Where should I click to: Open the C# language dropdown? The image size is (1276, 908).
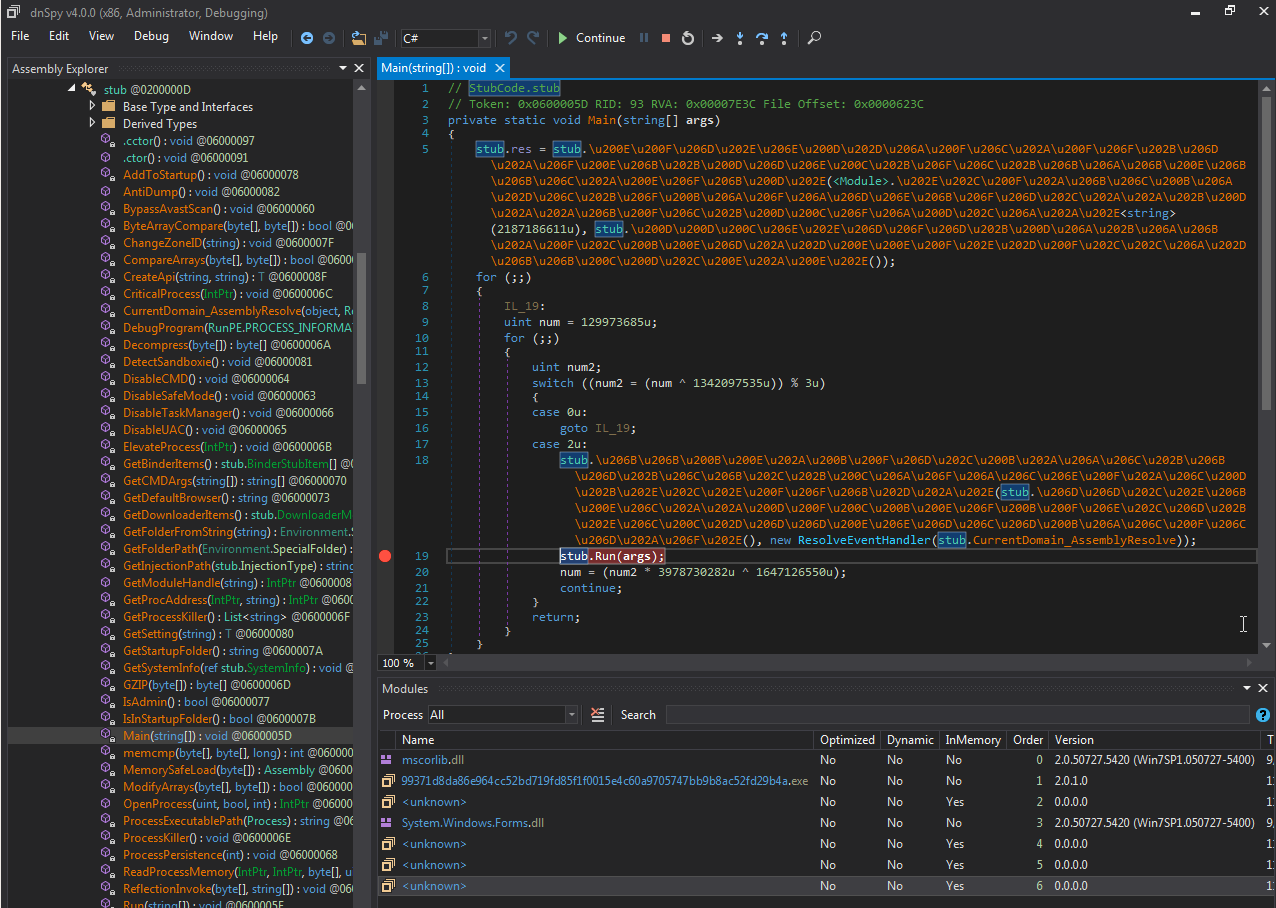click(485, 38)
